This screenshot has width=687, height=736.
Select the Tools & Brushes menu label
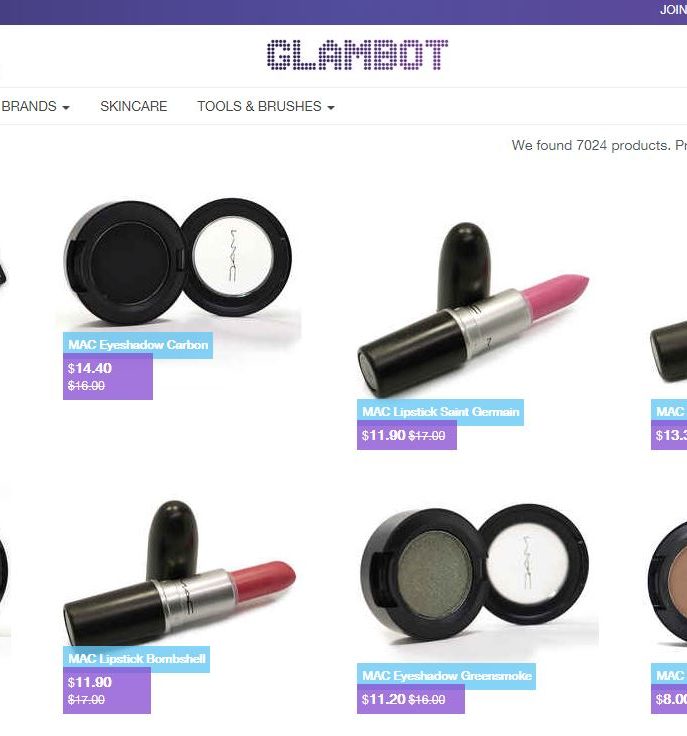point(259,106)
